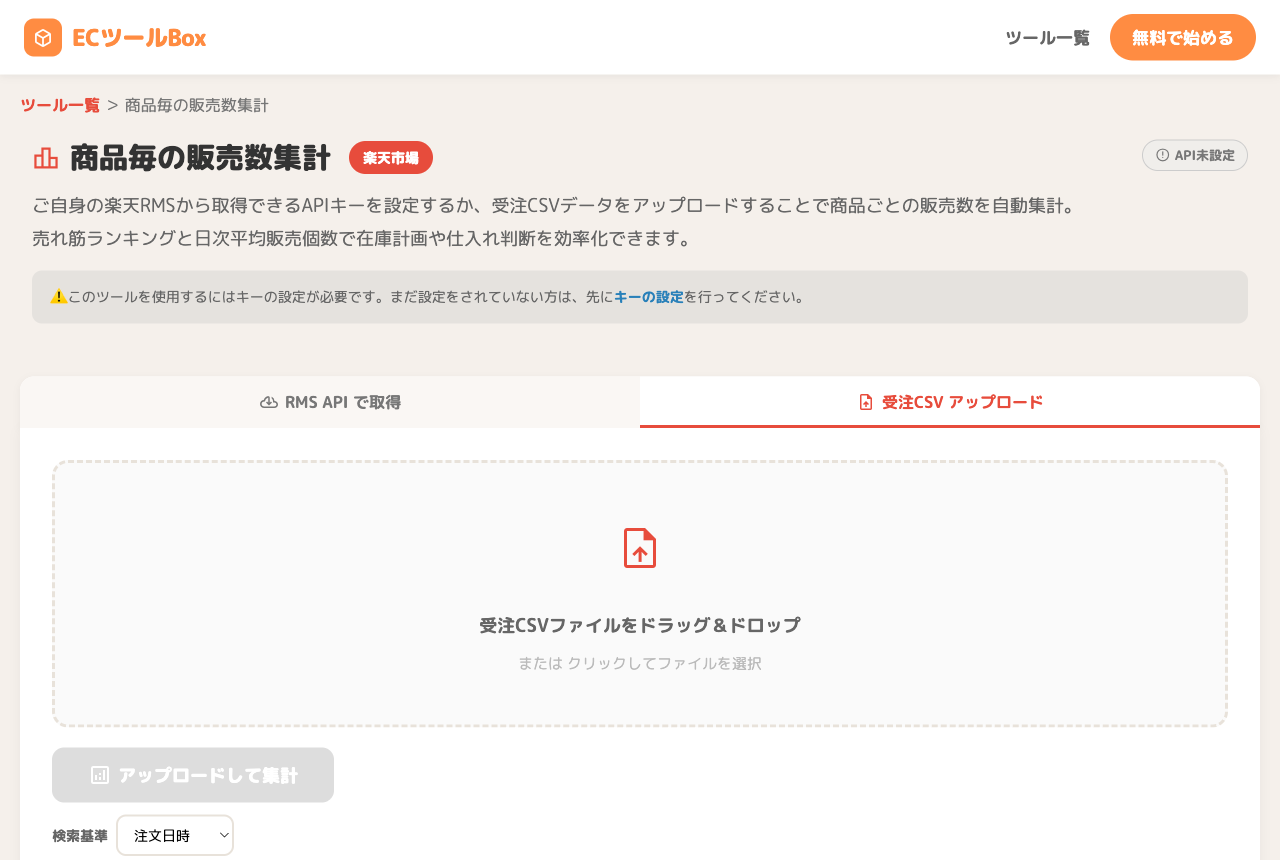Click the 楽天市場 badge
Image resolution: width=1280 pixels, height=860 pixels.
pyautogui.click(x=391, y=158)
